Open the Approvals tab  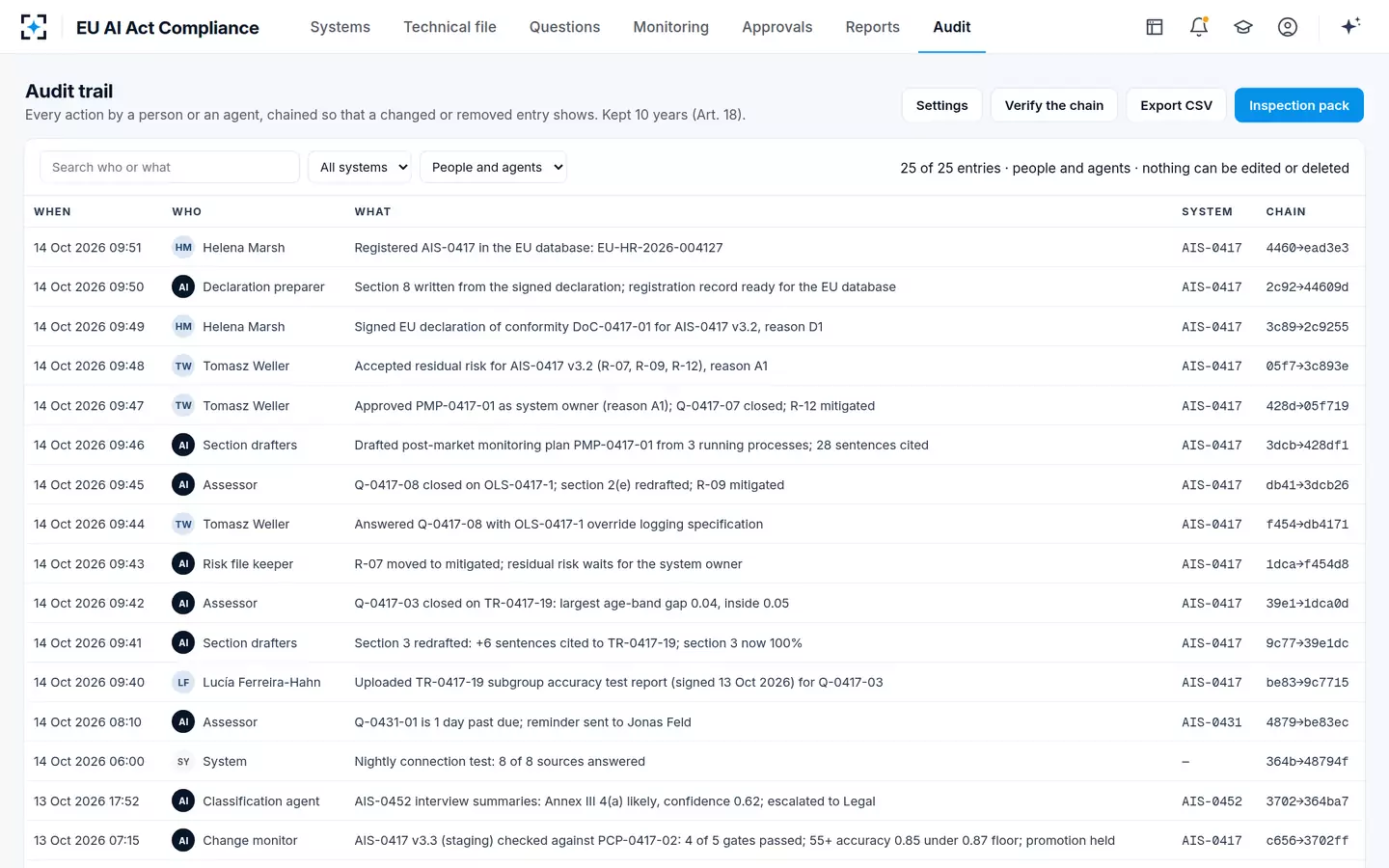pyautogui.click(x=777, y=27)
